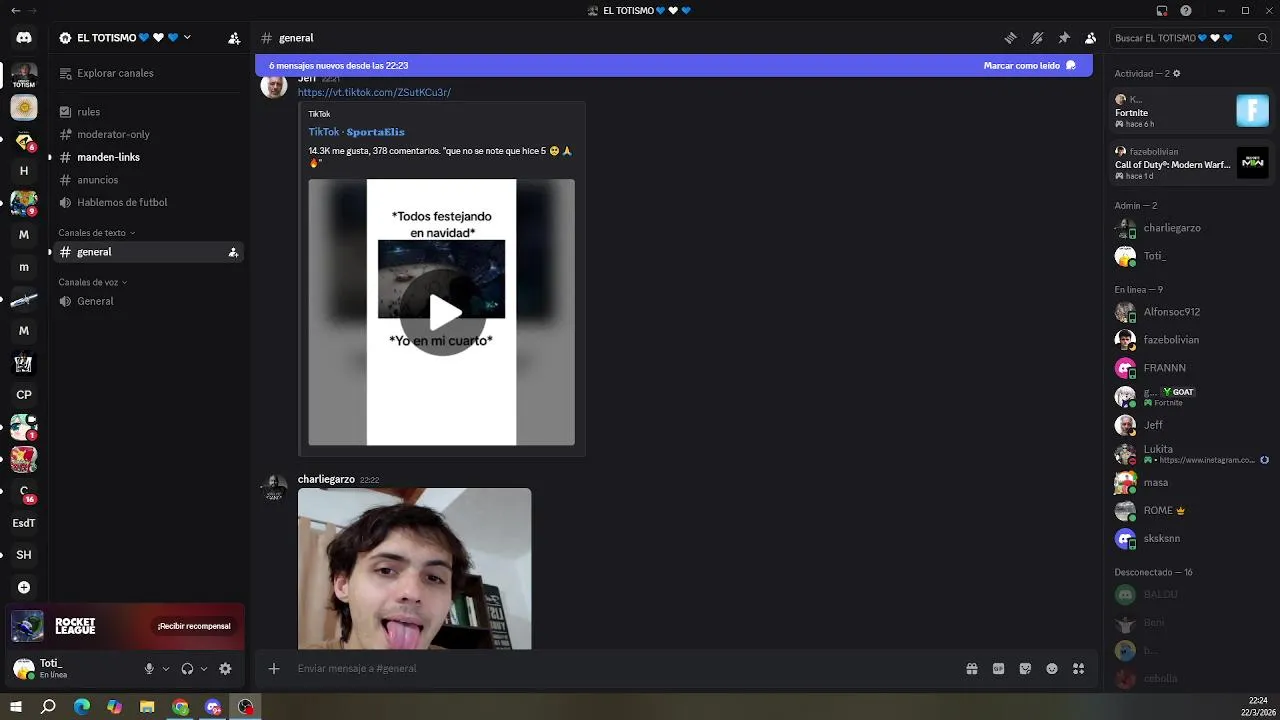Join Hablemos de futbol voice channel
Image resolution: width=1280 pixels, height=720 pixels.
(147, 202)
